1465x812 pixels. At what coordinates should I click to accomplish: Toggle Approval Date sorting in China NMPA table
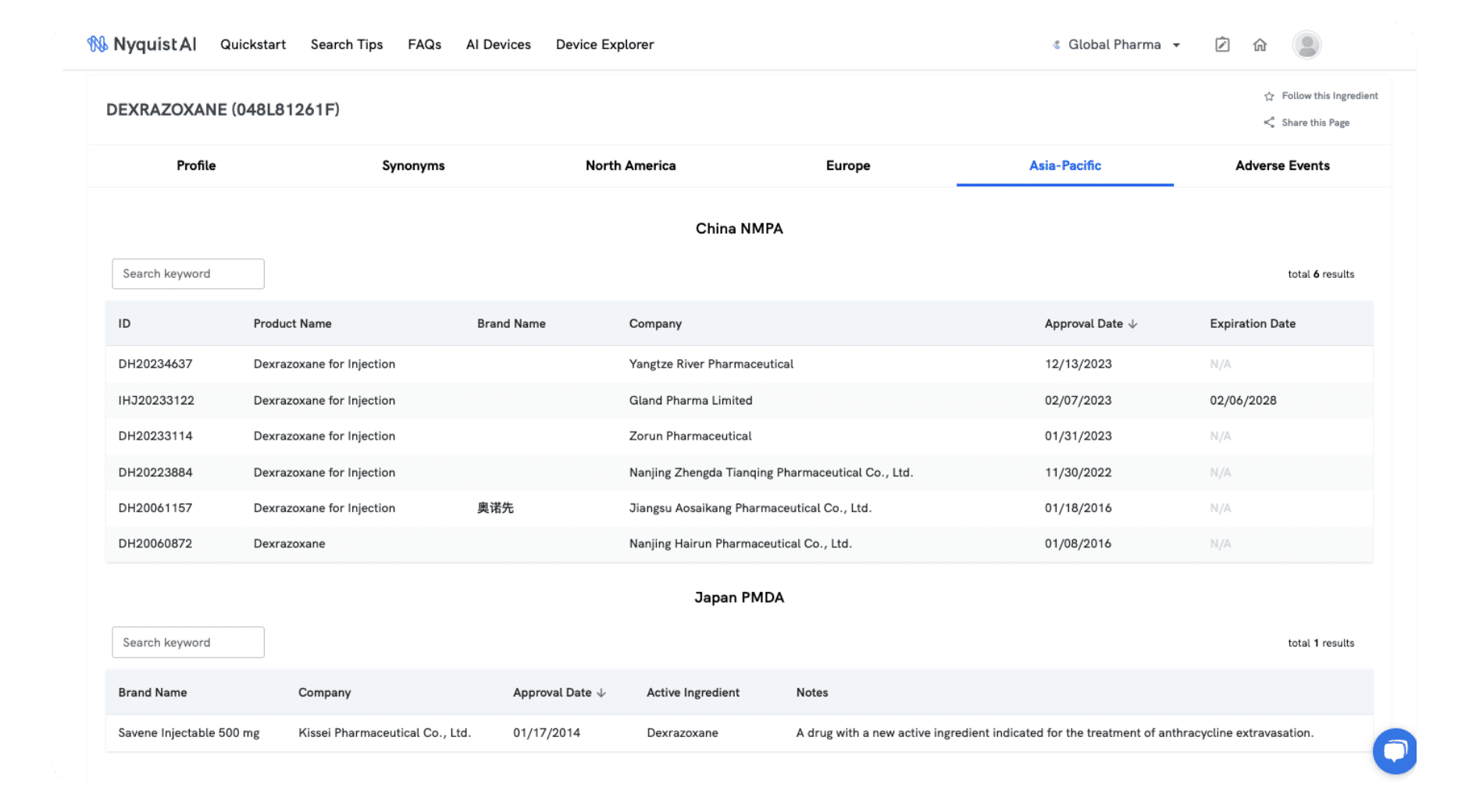[1134, 323]
